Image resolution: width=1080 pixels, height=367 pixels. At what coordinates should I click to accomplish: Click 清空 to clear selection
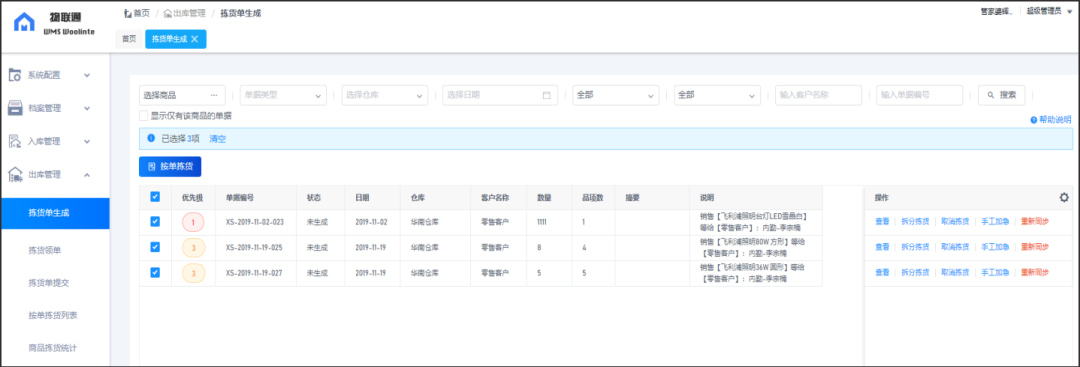pyautogui.click(x=218, y=138)
